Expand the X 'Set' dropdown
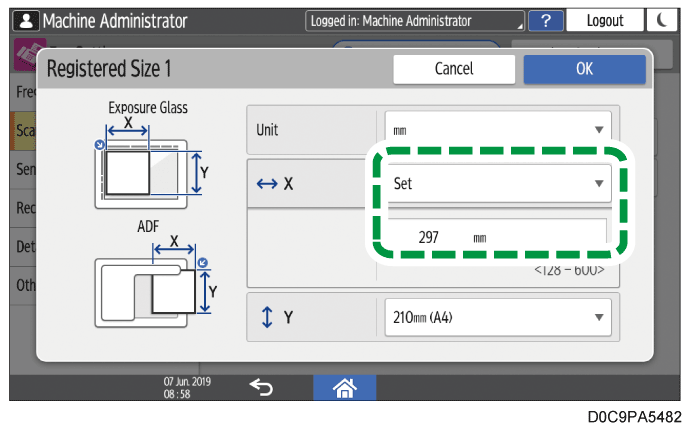This screenshot has height=427, width=691. [498, 184]
